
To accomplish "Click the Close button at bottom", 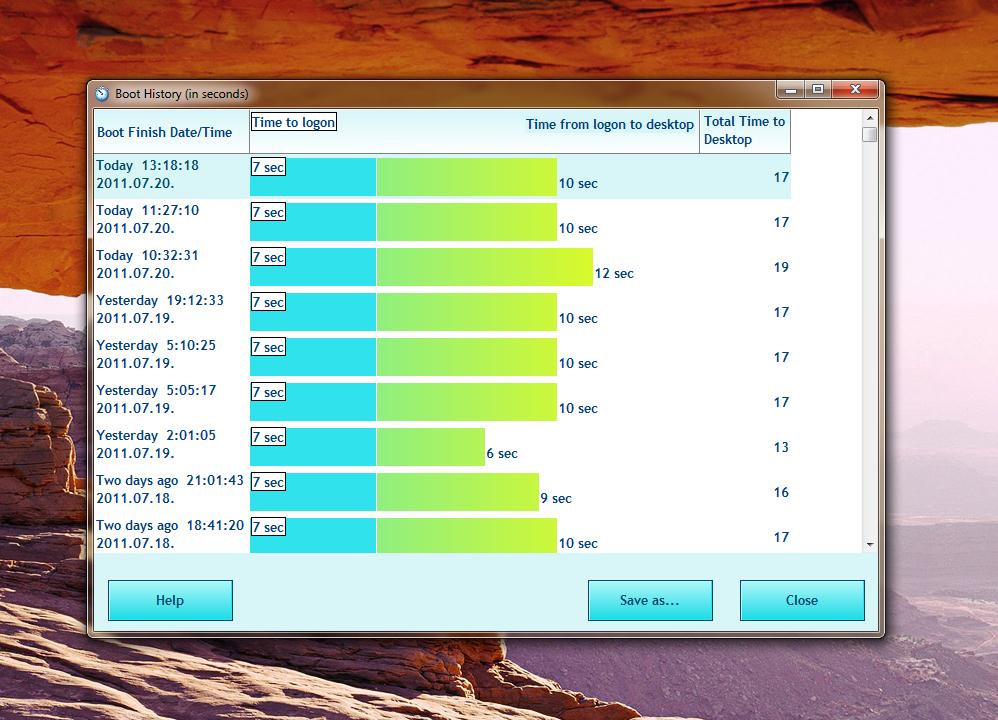I will tap(802, 600).
